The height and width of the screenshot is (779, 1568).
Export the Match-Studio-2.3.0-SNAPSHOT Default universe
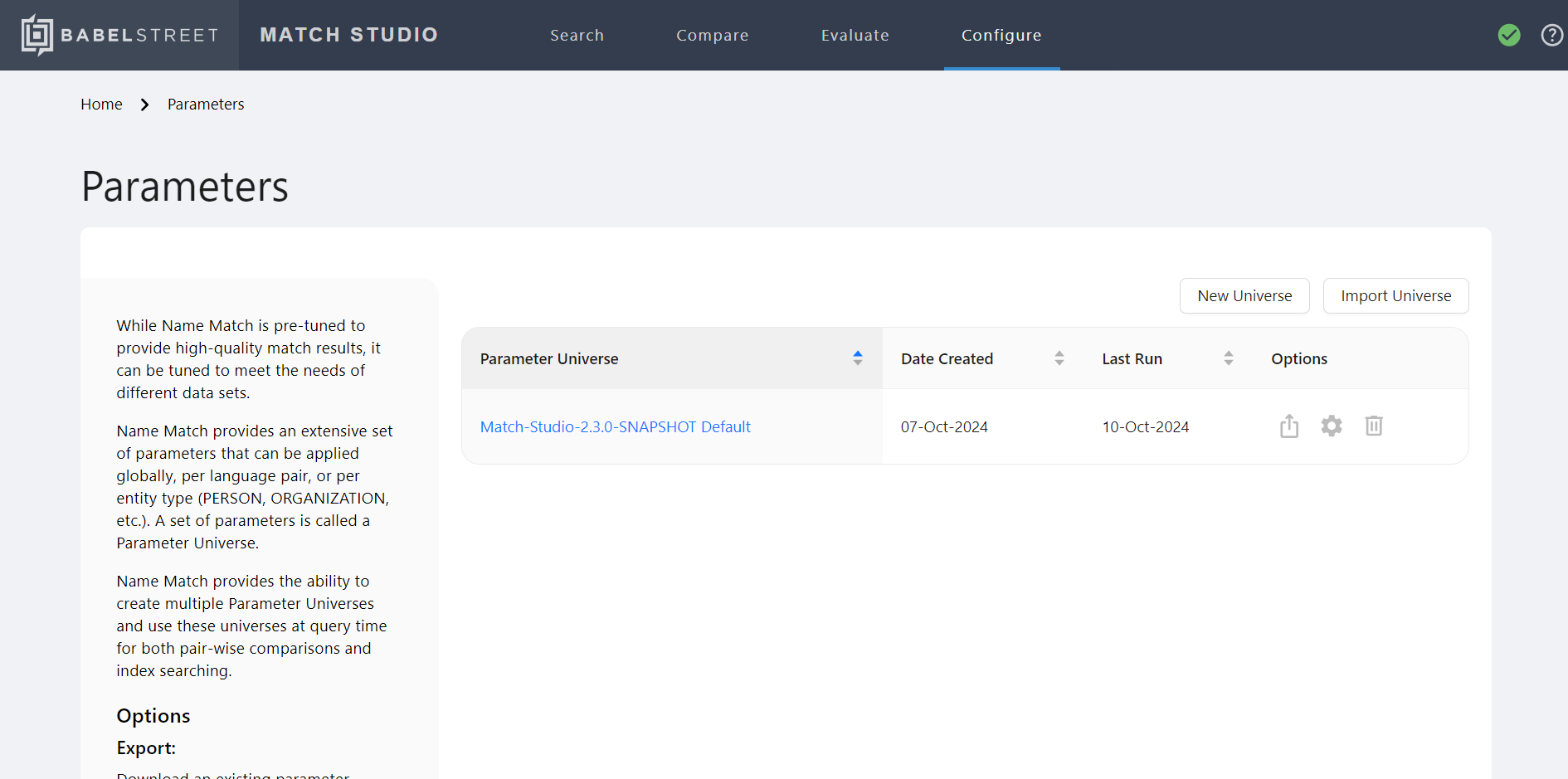click(x=1289, y=426)
